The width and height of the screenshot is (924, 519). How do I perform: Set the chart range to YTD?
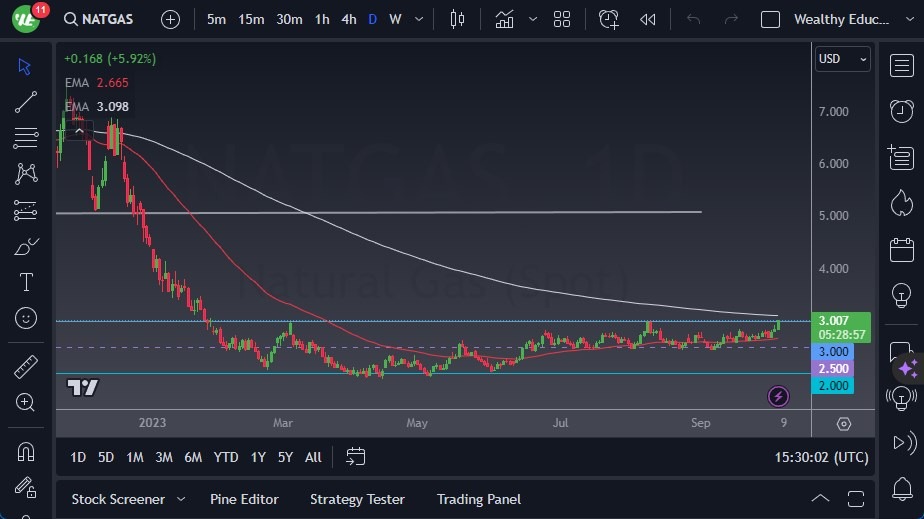[x=226, y=457]
